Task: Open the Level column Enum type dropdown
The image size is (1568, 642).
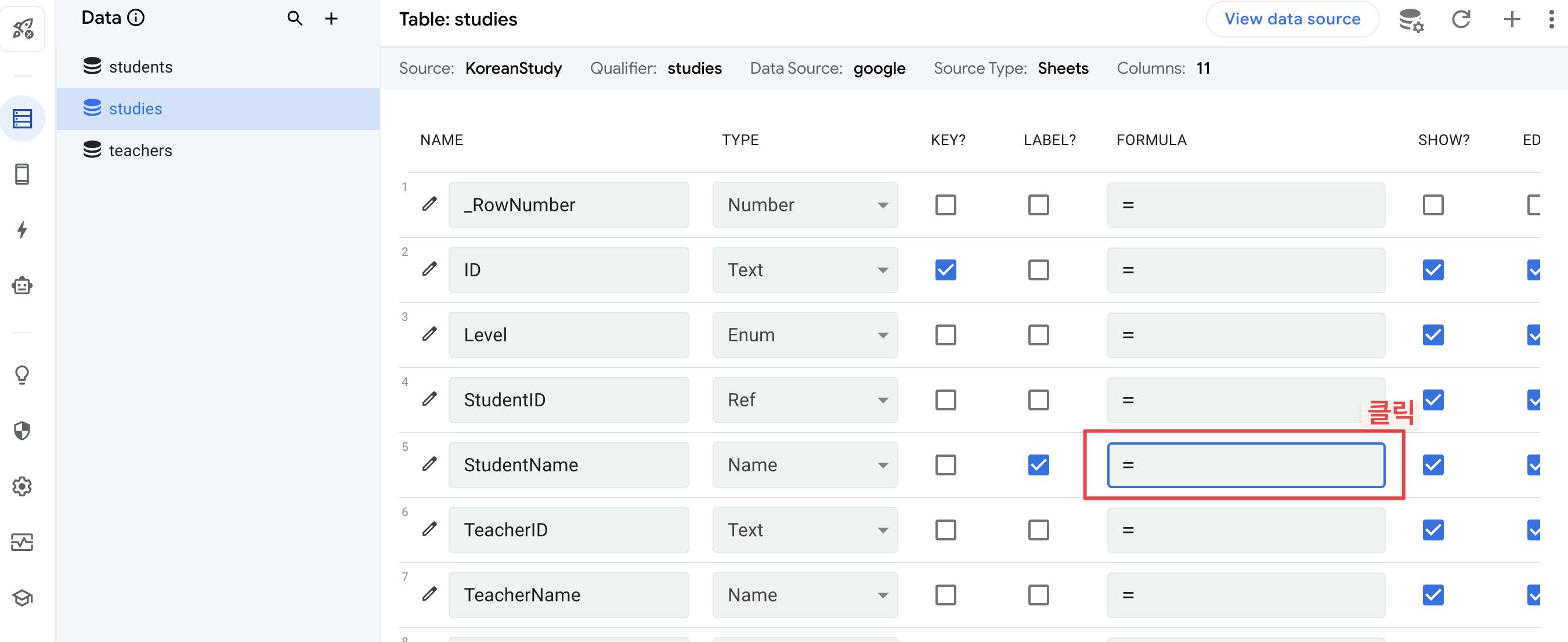Action: [805, 335]
